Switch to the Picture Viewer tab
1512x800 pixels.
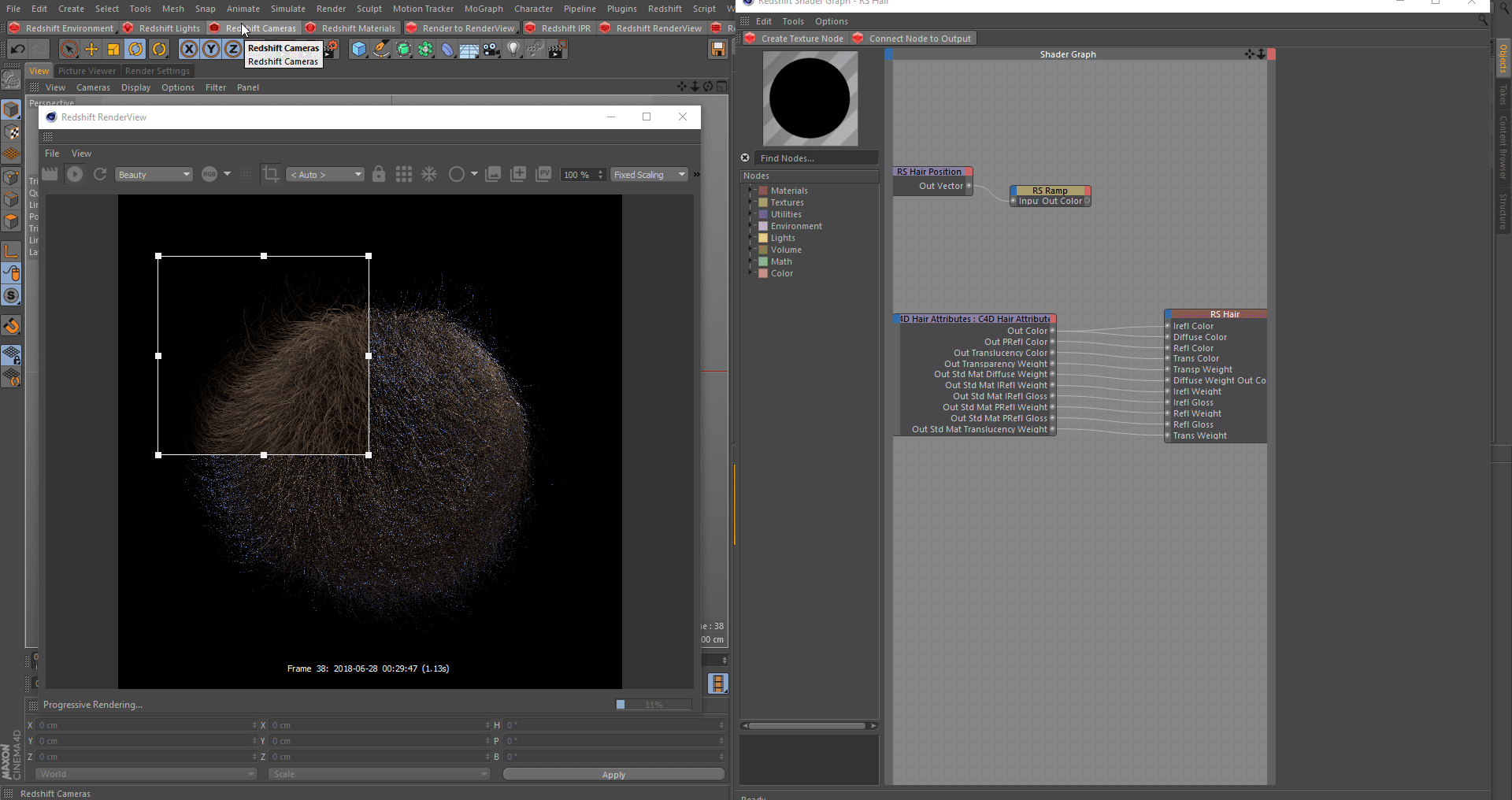87,71
